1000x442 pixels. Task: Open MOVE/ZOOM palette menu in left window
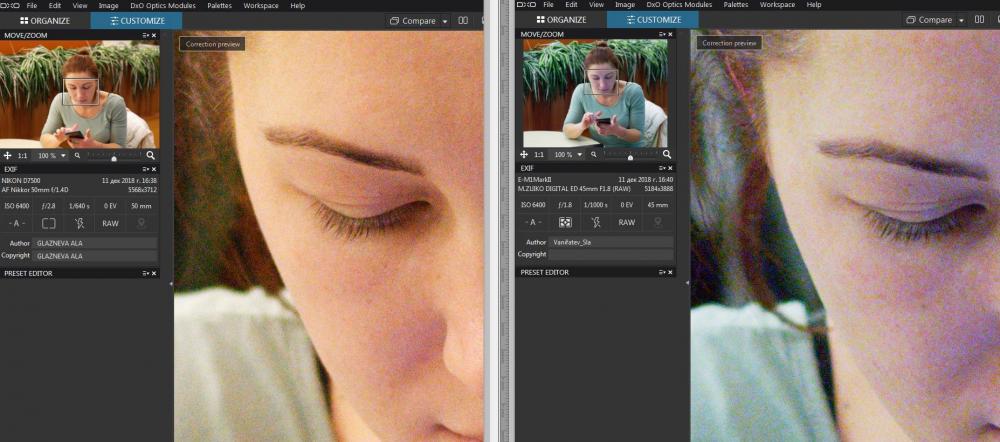(146, 35)
